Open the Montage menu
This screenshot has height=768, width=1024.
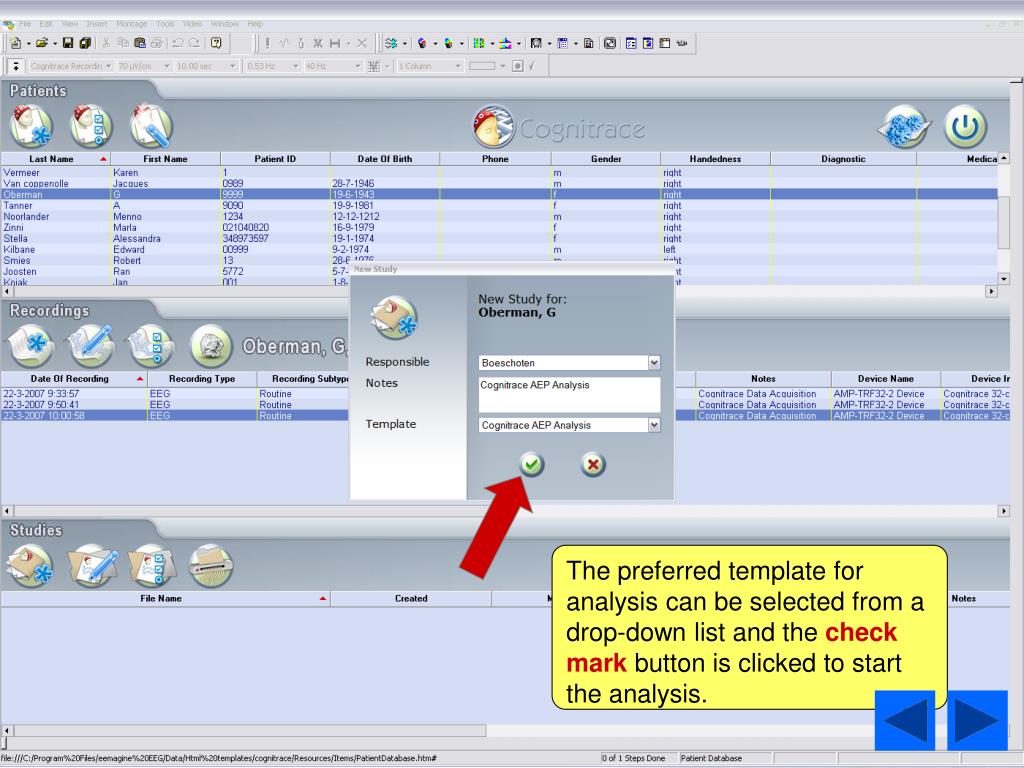point(132,24)
